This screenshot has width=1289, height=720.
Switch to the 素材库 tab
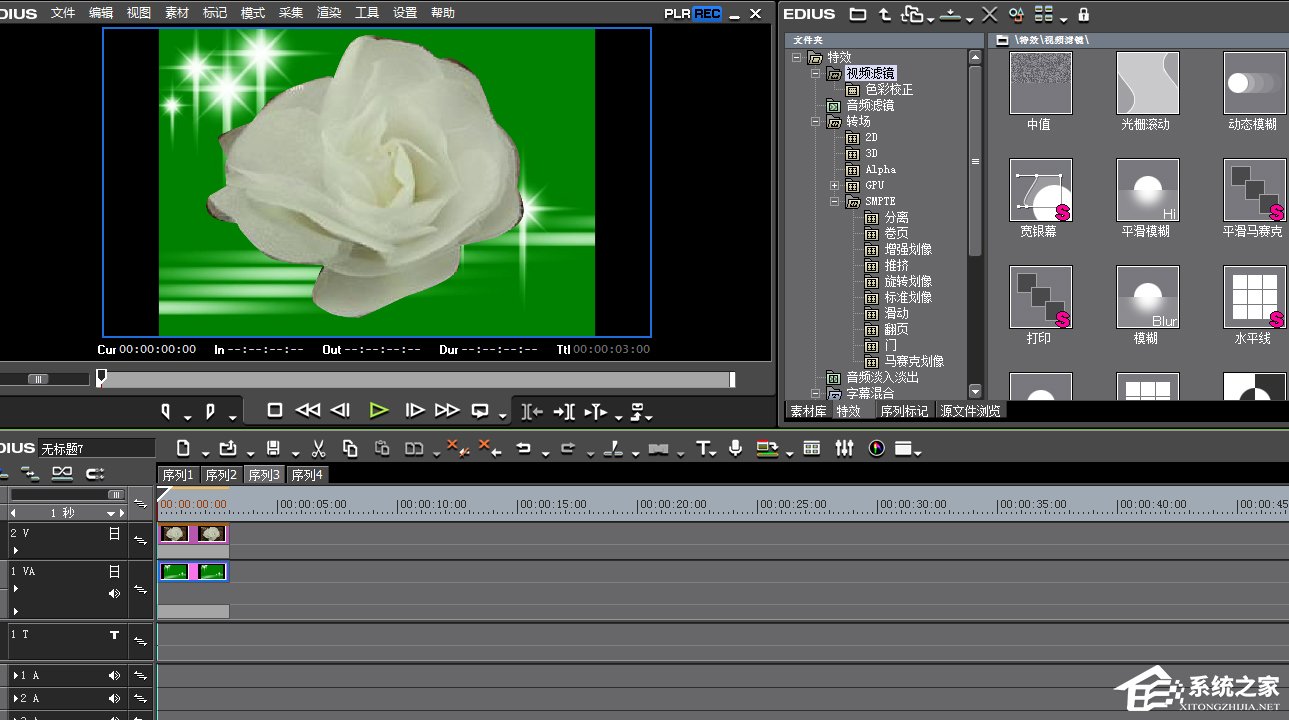[808, 411]
